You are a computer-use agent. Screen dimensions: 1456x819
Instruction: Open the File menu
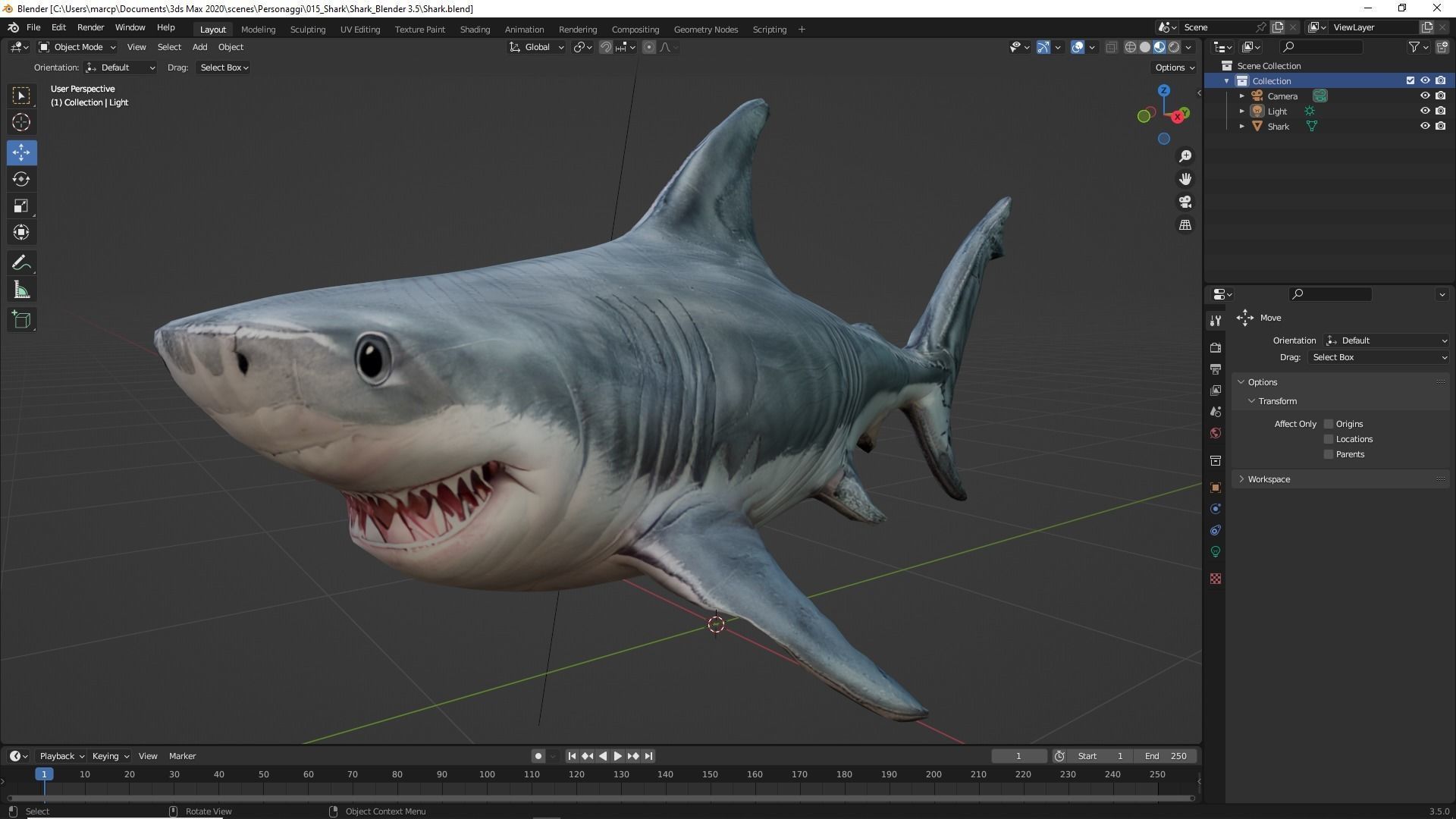pos(33,27)
